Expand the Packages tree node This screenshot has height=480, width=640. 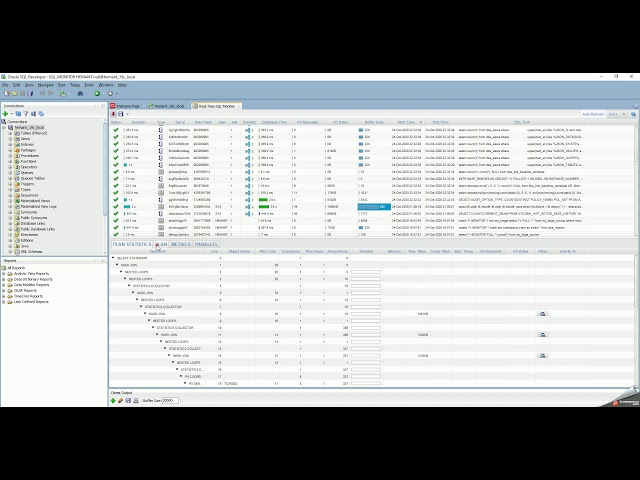point(10,150)
